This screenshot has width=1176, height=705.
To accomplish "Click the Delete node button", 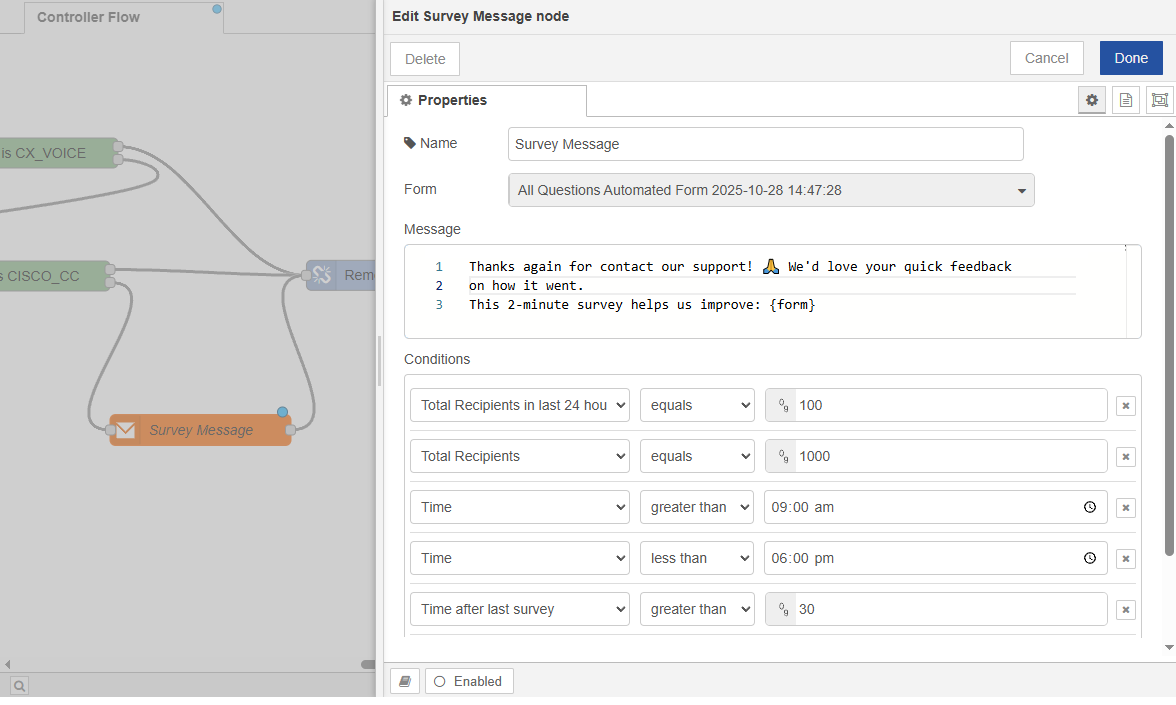I will [425, 59].
